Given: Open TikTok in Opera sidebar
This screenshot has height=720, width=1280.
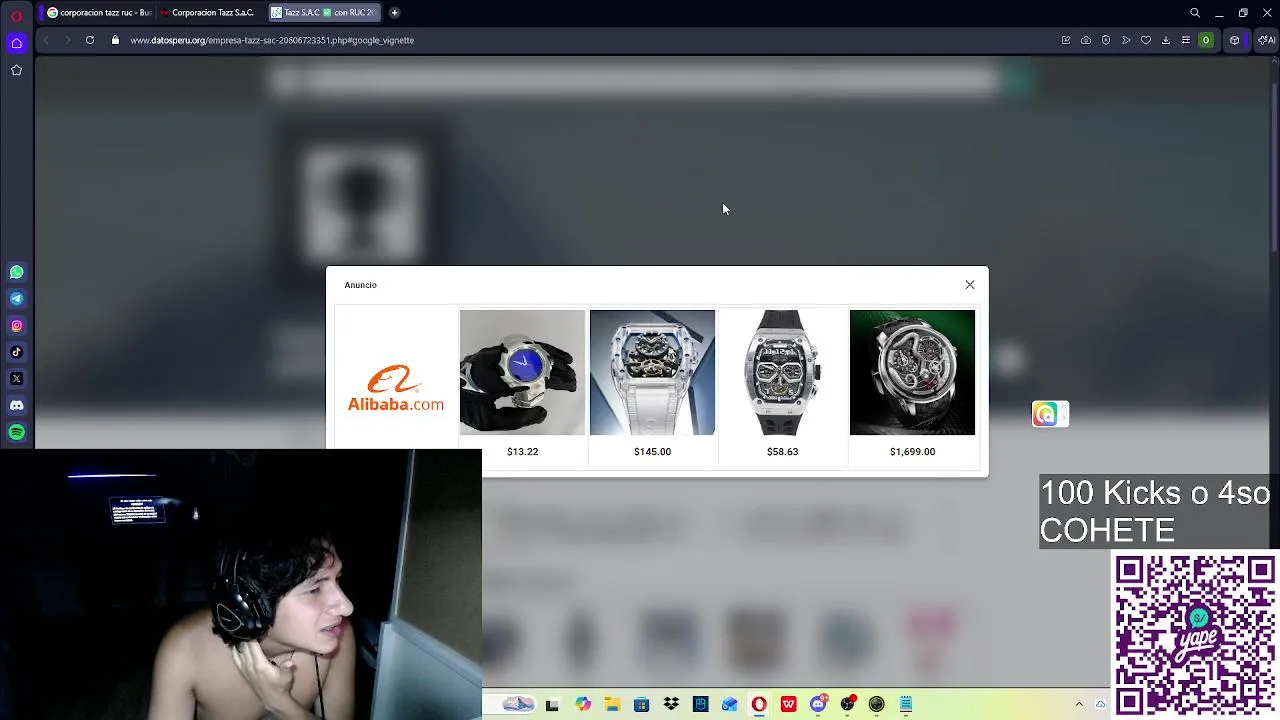Looking at the screenshot, I should tap(17, 352).
